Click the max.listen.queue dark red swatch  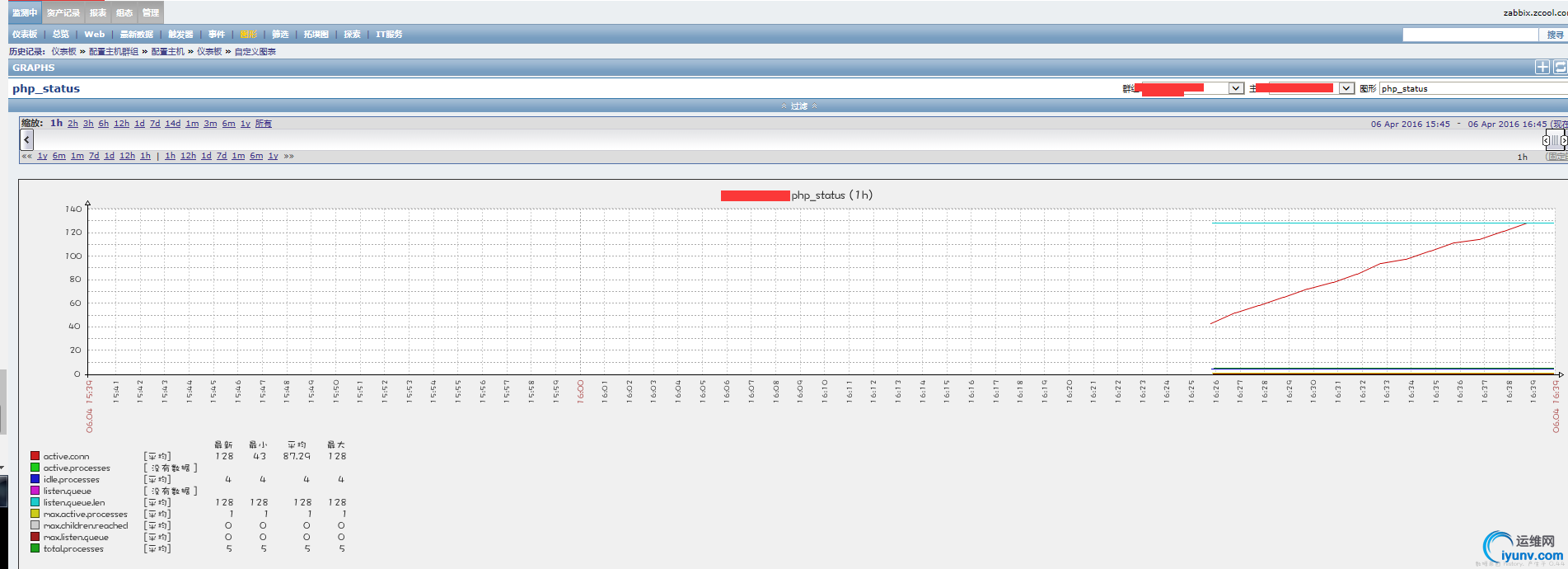tap(35, 536)
